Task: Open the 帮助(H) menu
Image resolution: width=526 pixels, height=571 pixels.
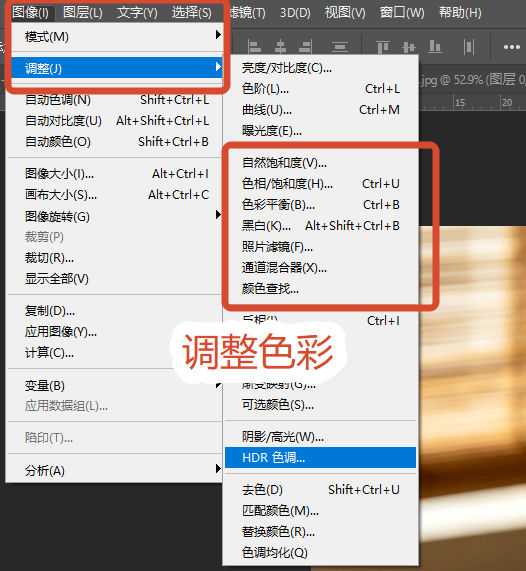Action: [460, 13]
